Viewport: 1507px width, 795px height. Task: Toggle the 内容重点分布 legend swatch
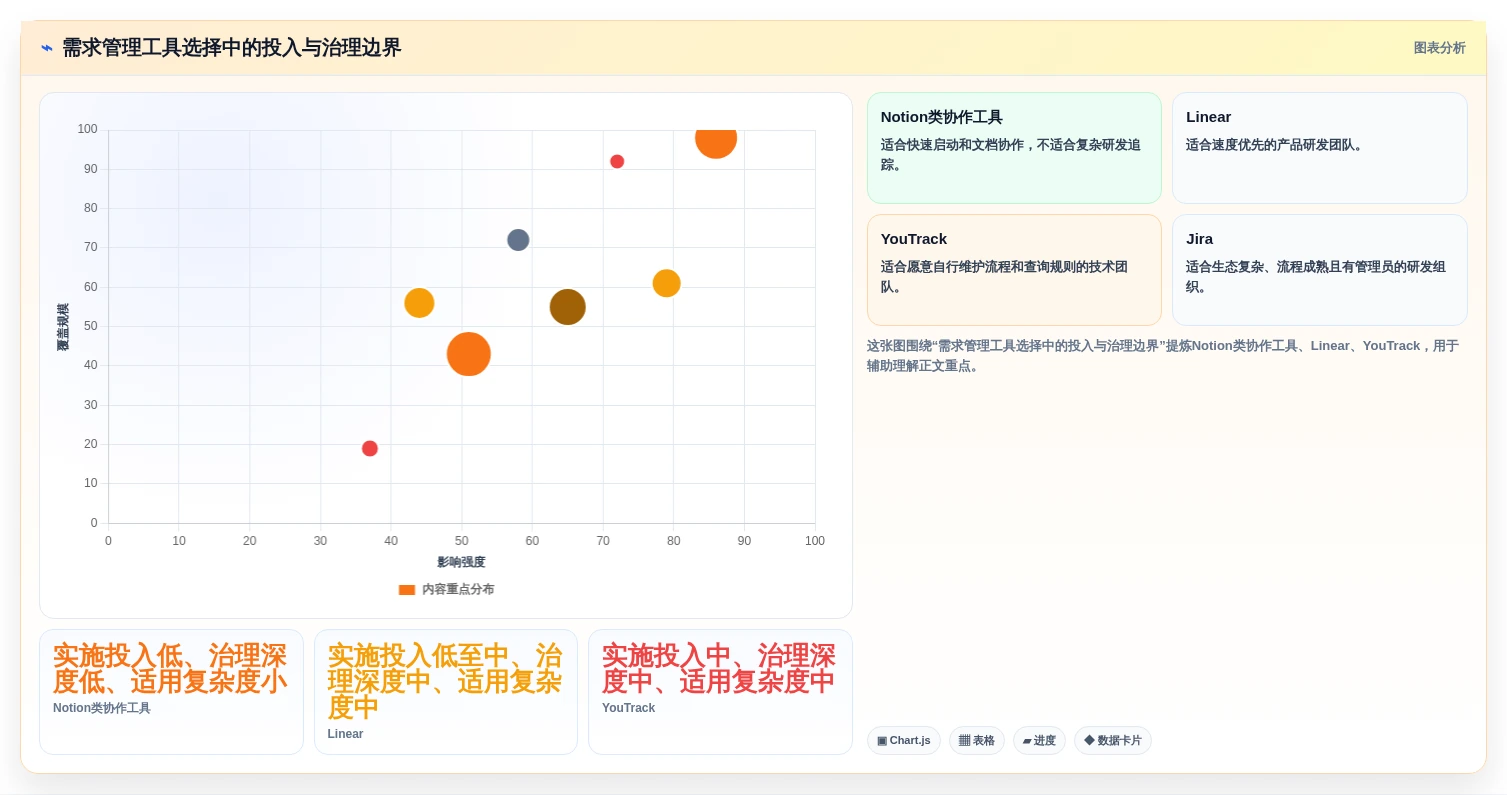(406, 590)
